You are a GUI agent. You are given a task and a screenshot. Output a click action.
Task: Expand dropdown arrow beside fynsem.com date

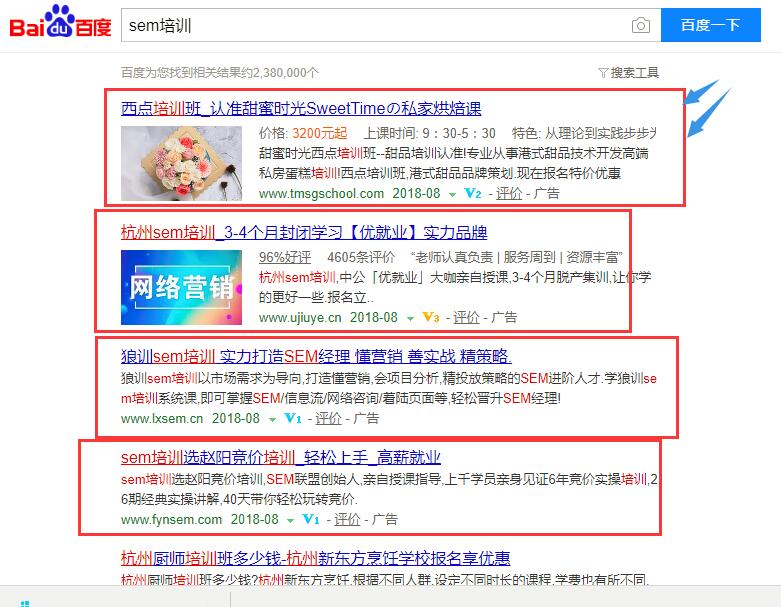pyautogui.click(x=290, y=521)
